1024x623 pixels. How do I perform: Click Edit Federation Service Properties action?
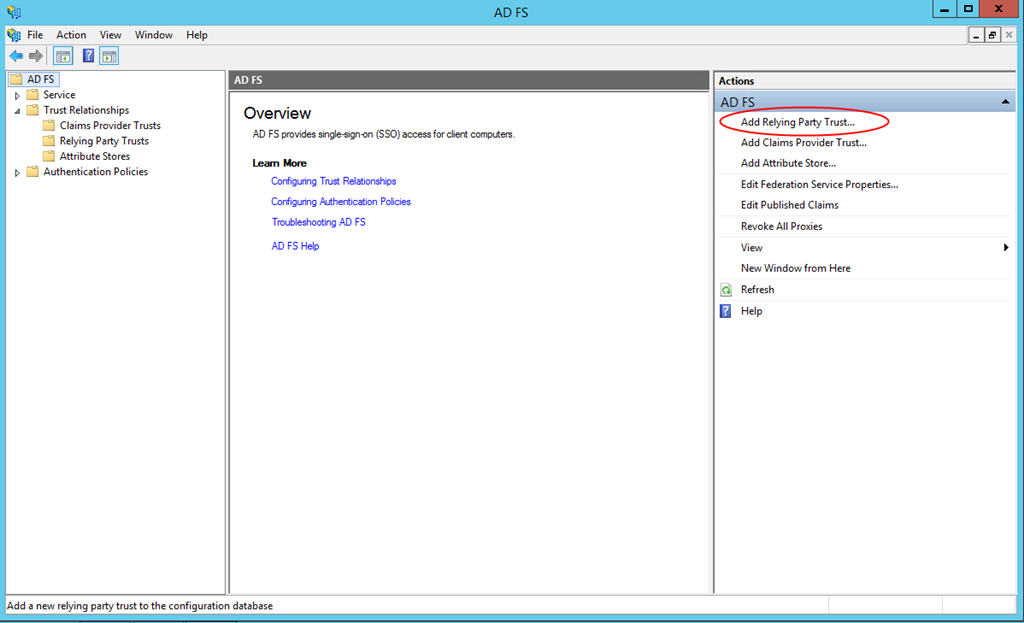coord(819,184)
